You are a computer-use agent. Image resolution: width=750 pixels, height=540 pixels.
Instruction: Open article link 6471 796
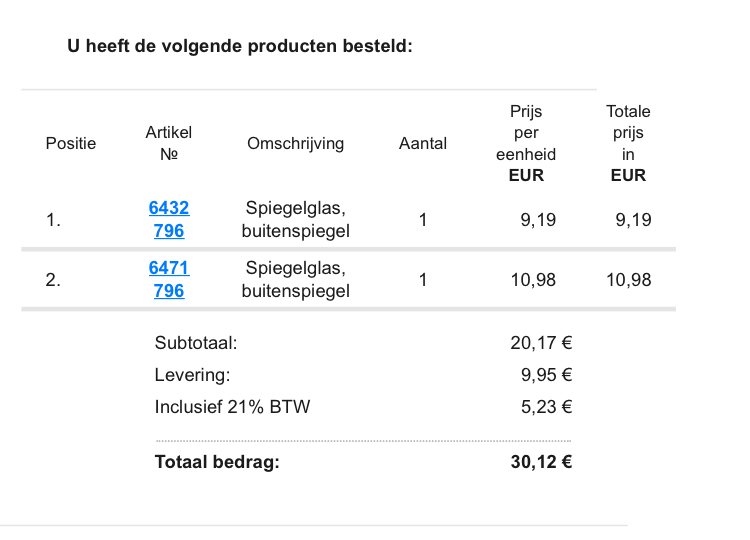tap(169, 279)
